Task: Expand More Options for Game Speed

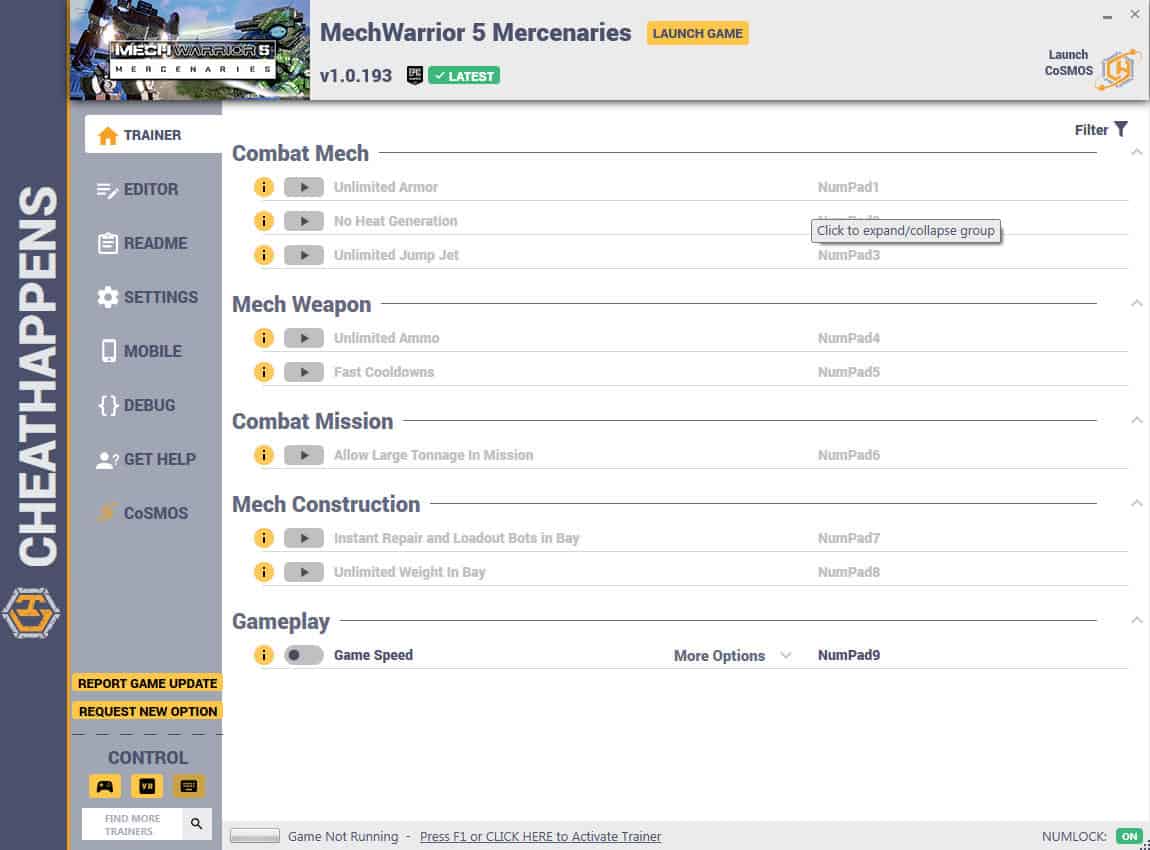Action: point(732,656)
